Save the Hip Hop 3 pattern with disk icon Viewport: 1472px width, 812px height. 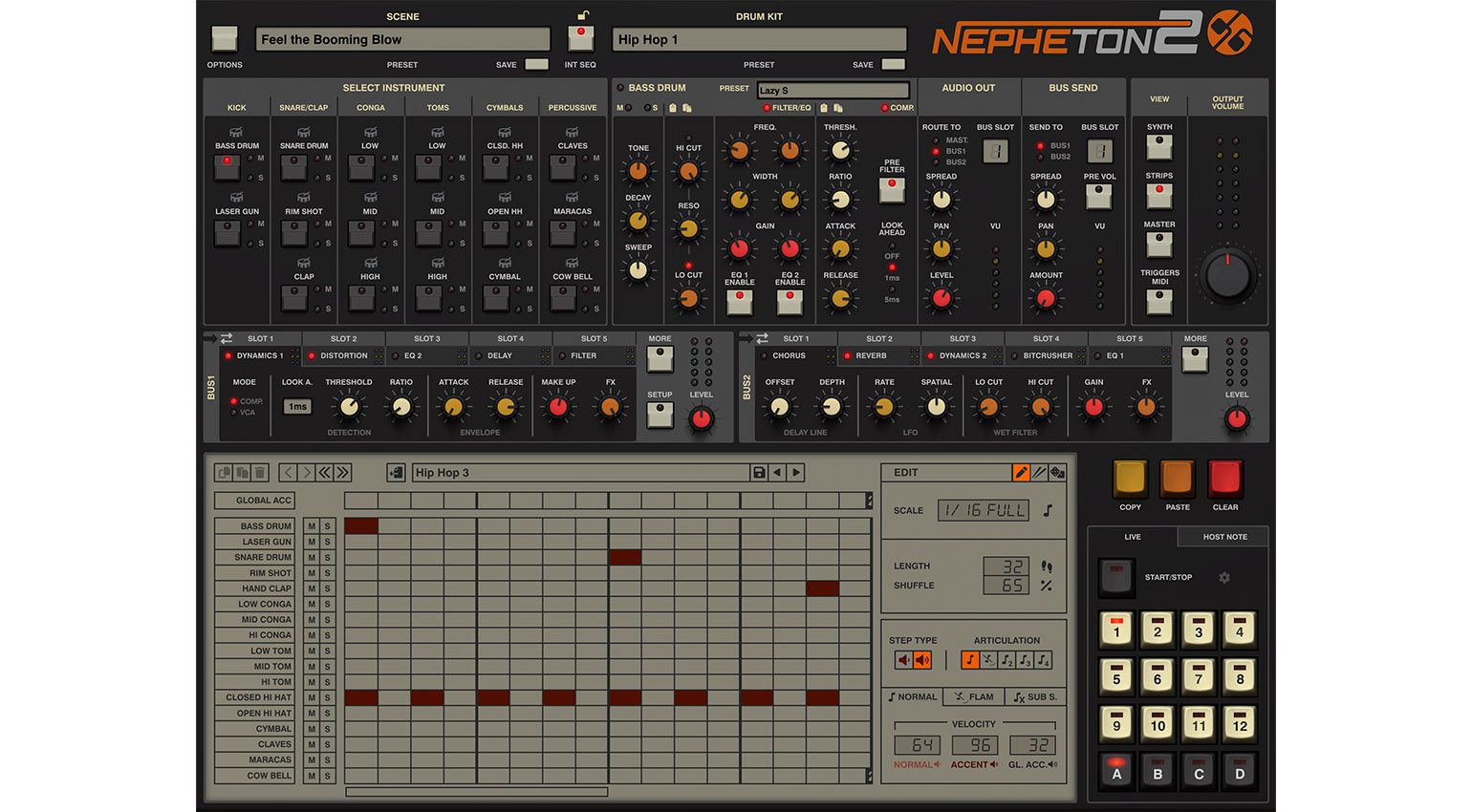click(759, 472)
